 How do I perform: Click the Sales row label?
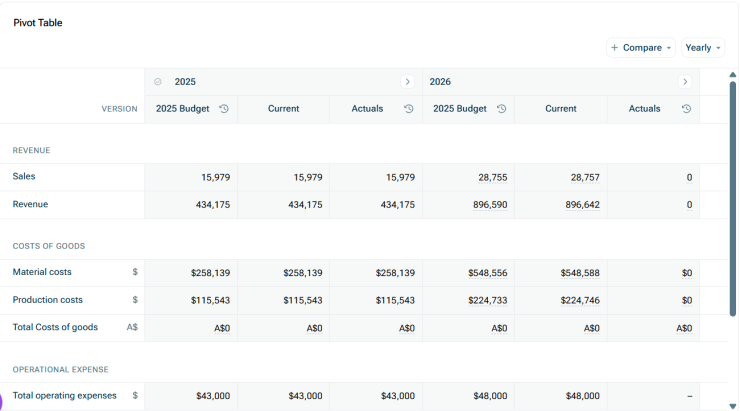pos(24,176)
